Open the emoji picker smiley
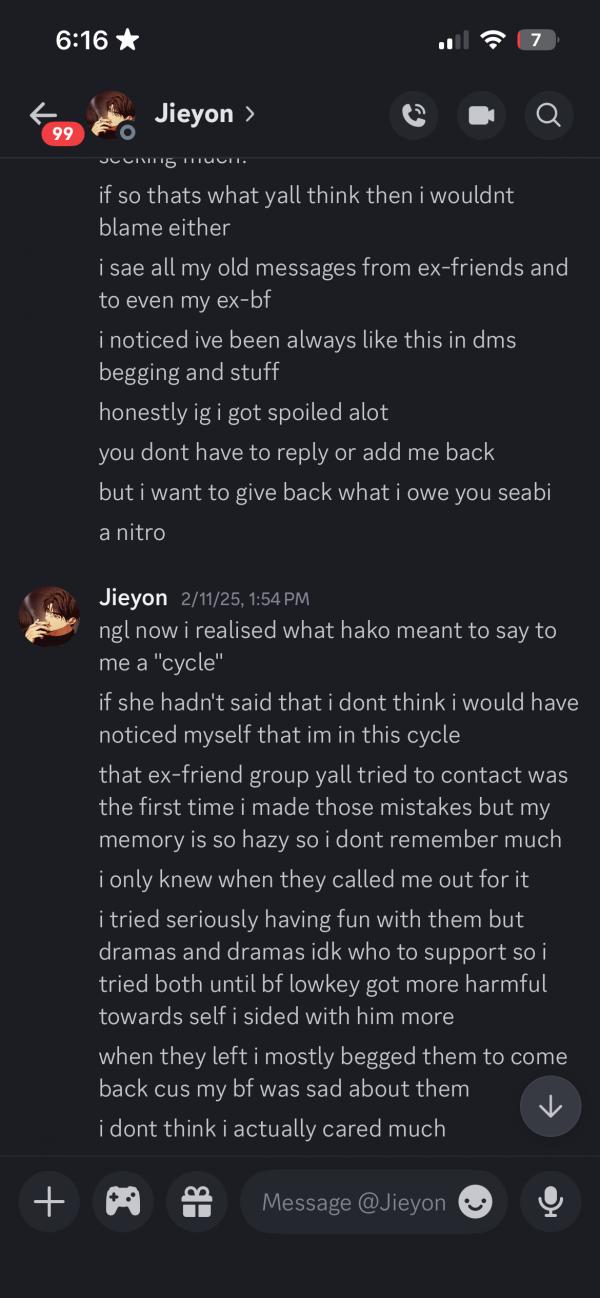This screenshot has height=1298, width=600. 475,1202
